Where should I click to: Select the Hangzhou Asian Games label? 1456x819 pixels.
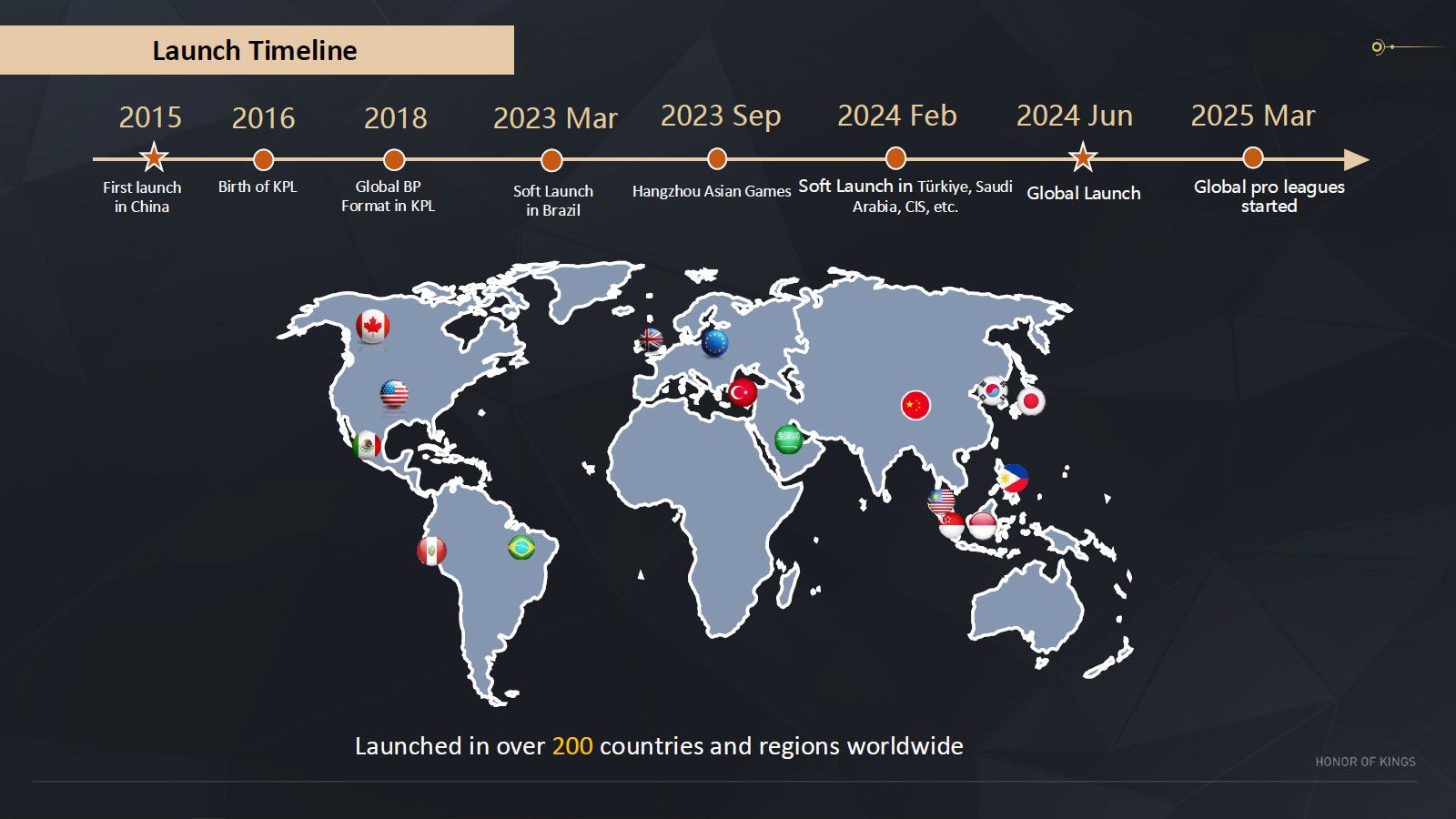pos(712,191)
